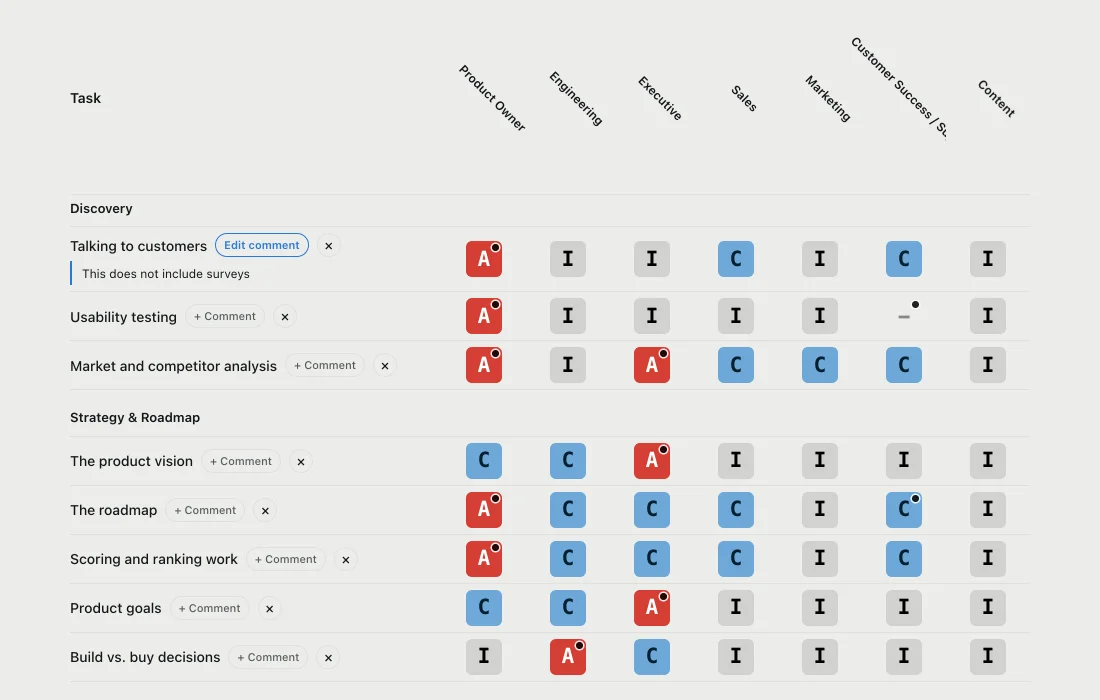Toggle Content cell for Market and competitor analysis

pyautogui.click(x=988, y=365)
